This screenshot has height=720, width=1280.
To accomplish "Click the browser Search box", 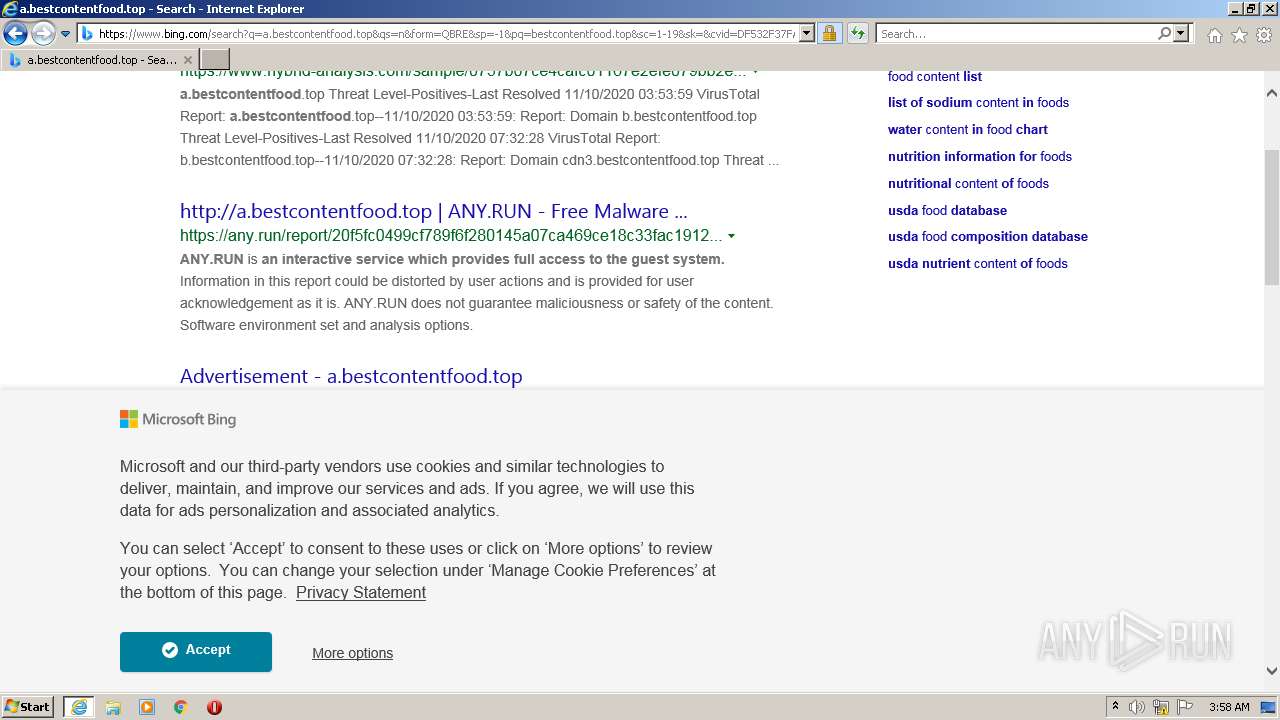I will point(1016,34).
